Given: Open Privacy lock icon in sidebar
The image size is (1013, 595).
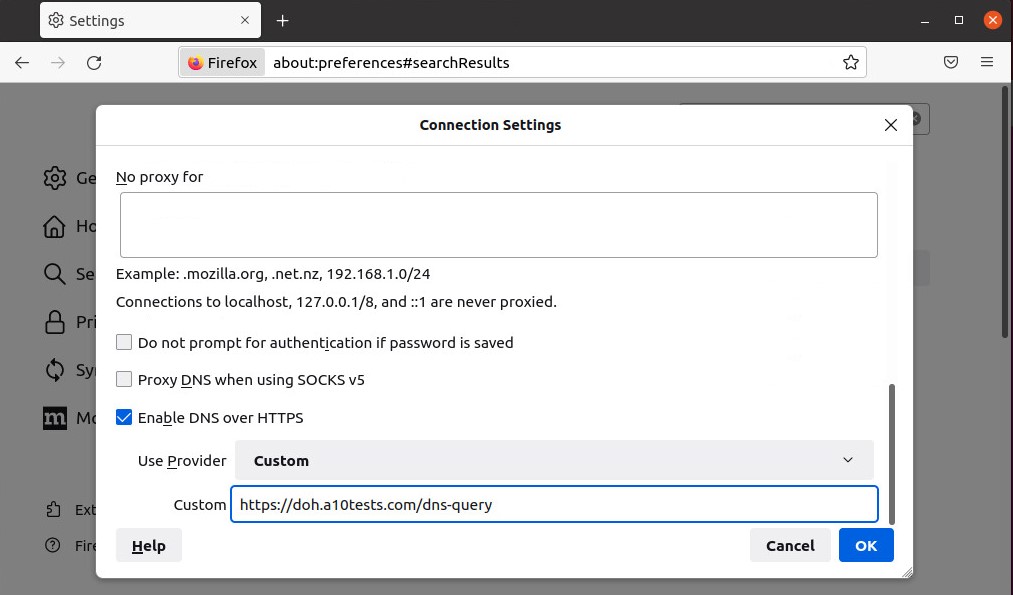Looking at the screenshot, I should [x=55, y=322].
